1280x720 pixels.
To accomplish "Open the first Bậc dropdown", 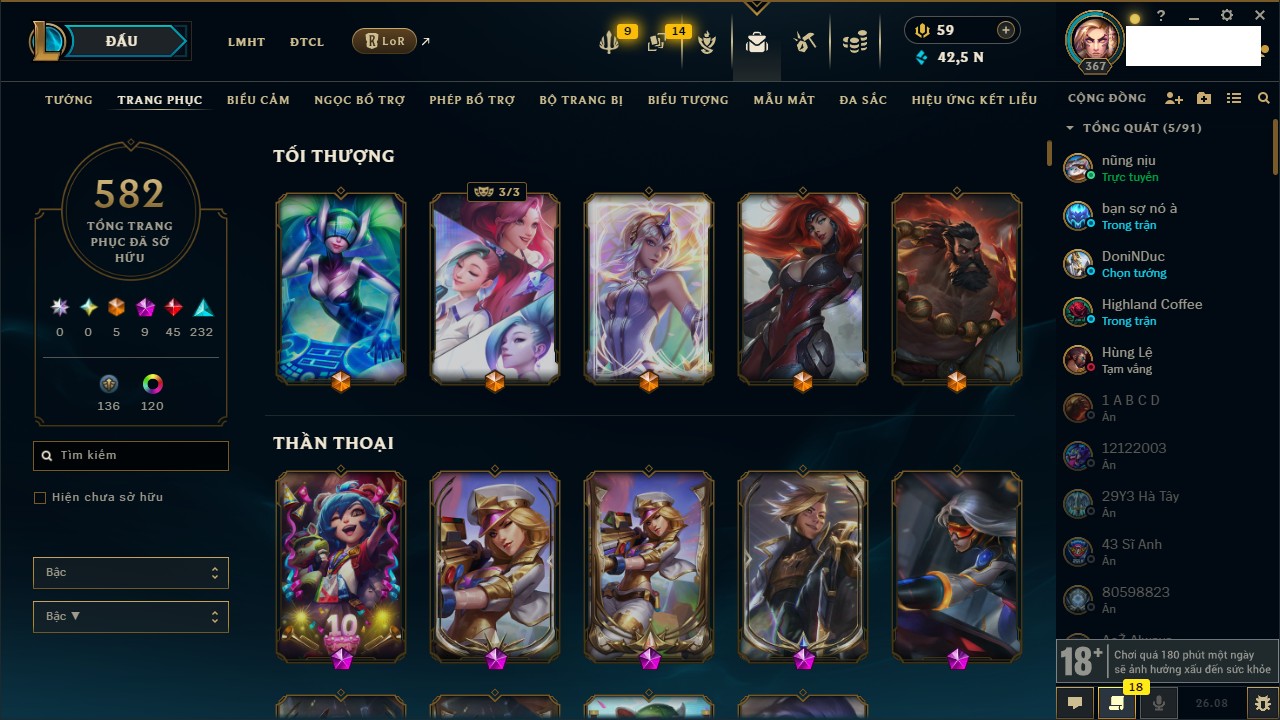I will [x=131, y=573].
